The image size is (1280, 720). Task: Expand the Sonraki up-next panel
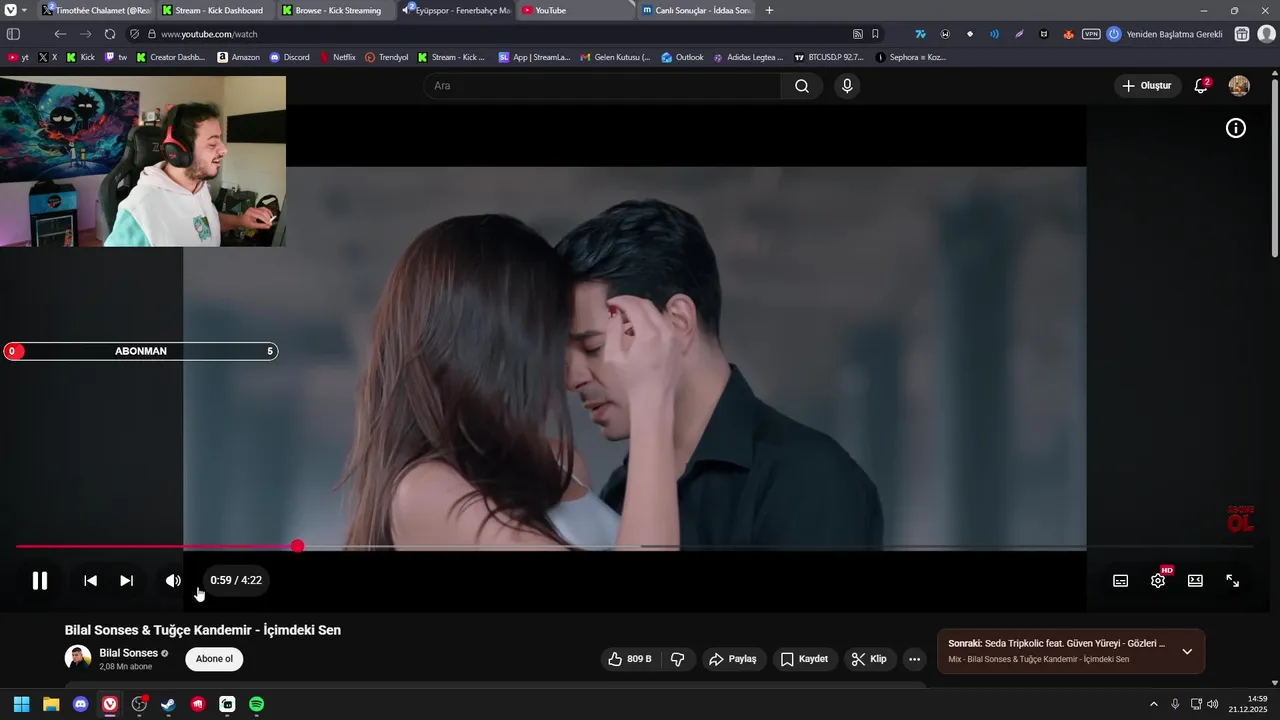point(1187,651)
